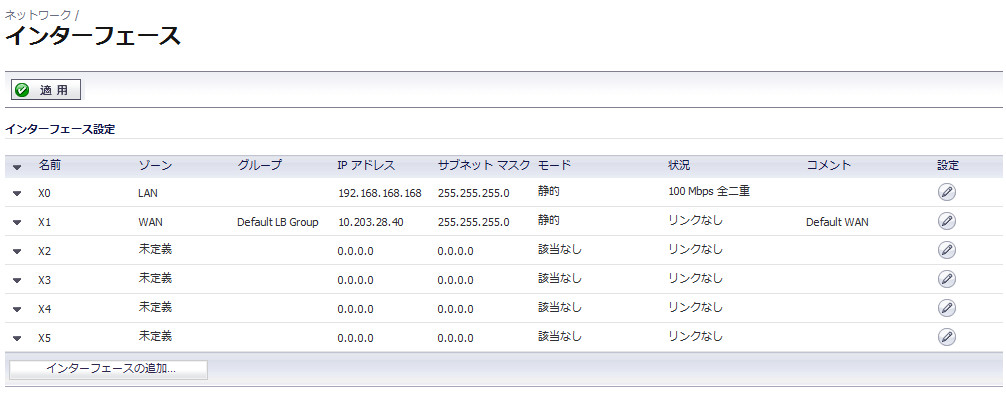Screen dimensions: 1006x396
Task: Click Default WAN comment cell
Action: pos(837,222)
